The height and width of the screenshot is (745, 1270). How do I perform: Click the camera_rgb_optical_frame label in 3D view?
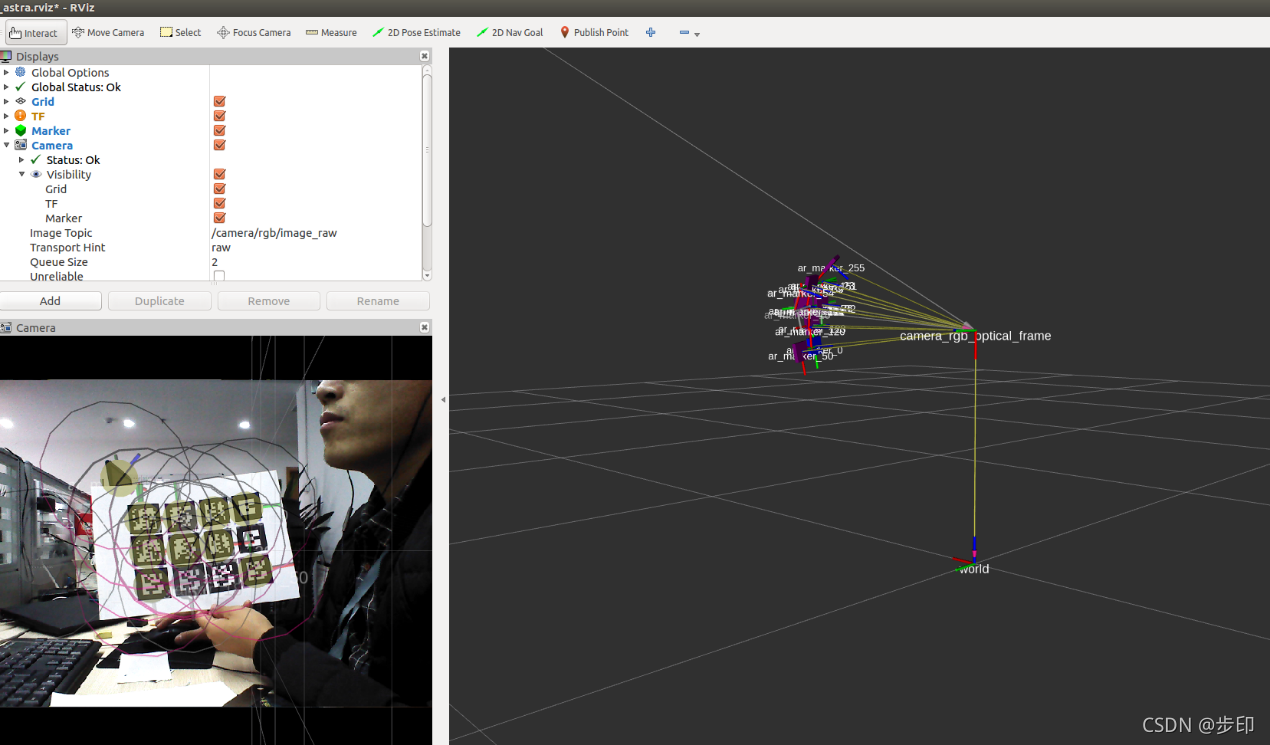pos(975,336)
